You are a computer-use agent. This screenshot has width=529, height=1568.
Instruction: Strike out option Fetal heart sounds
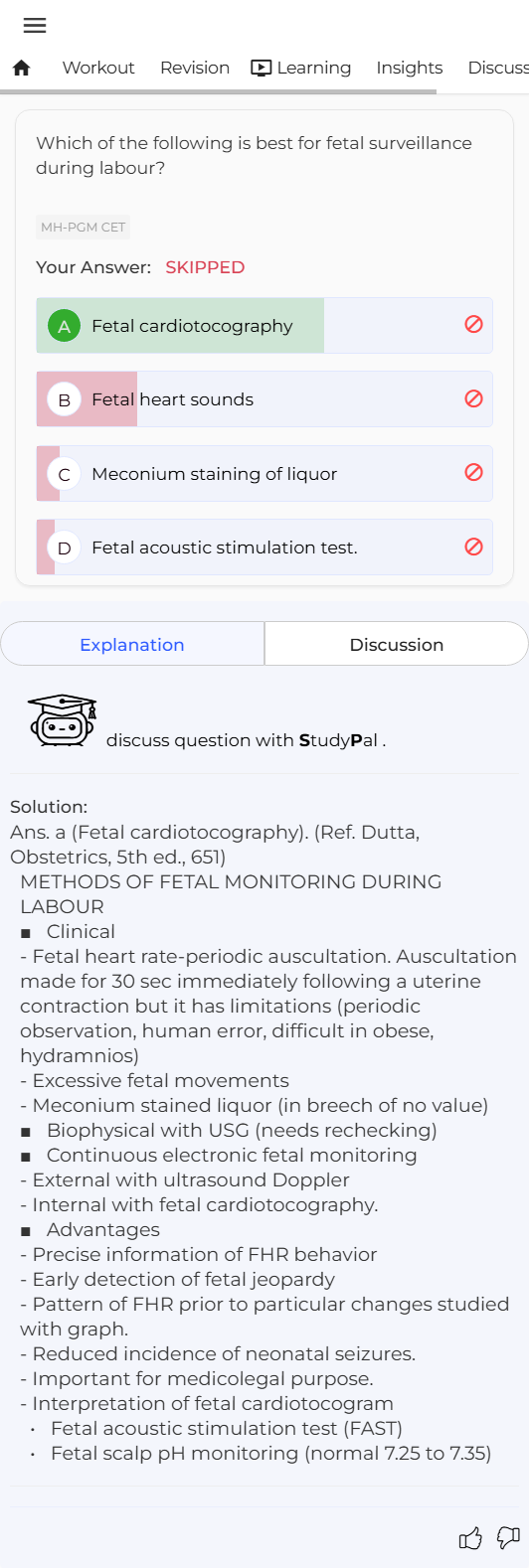[x=474, y=398]
